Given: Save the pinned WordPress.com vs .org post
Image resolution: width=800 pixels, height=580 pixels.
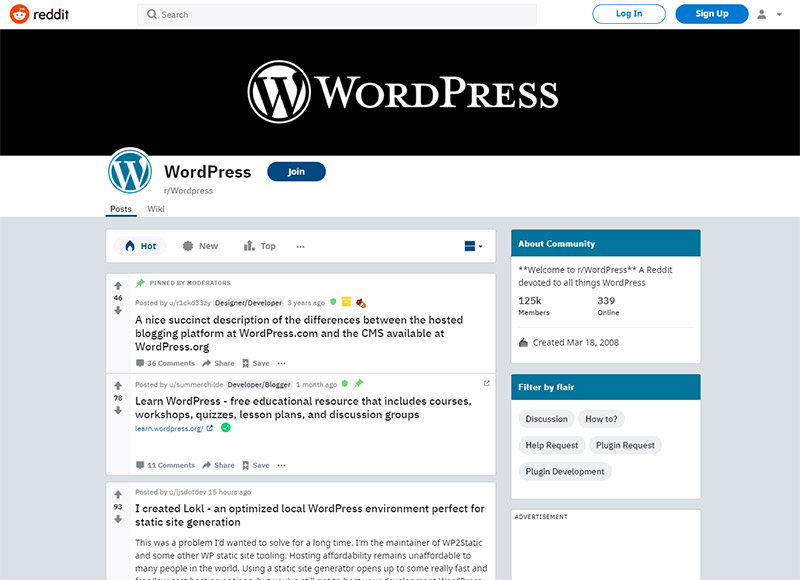Looking at the screenshot, I should (256, 363).
